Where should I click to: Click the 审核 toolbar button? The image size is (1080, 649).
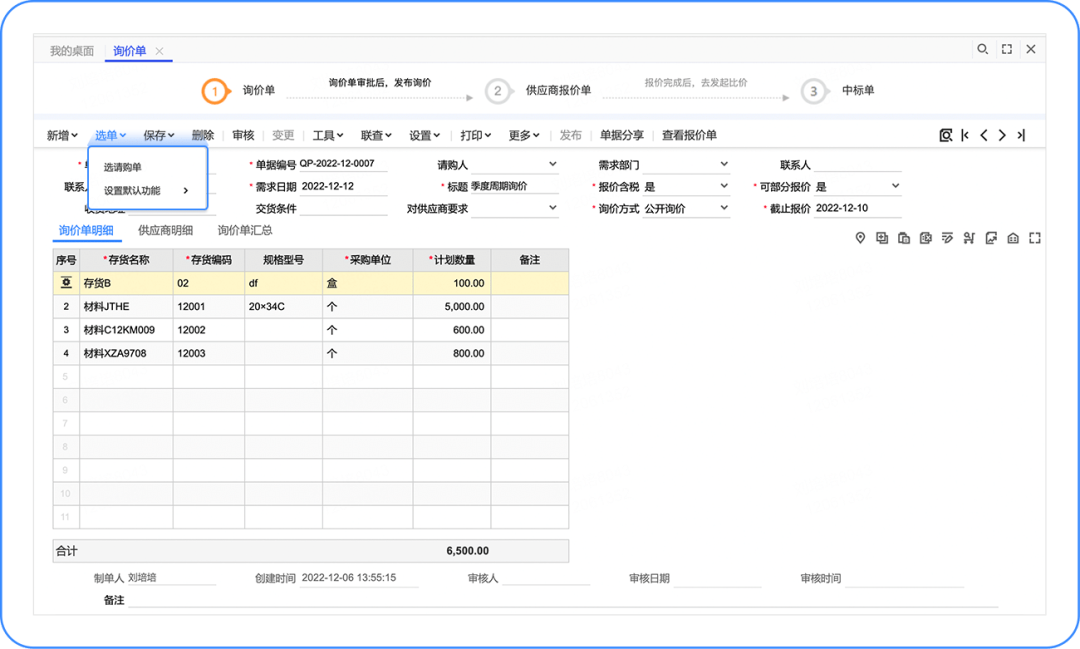pos(243,136)
